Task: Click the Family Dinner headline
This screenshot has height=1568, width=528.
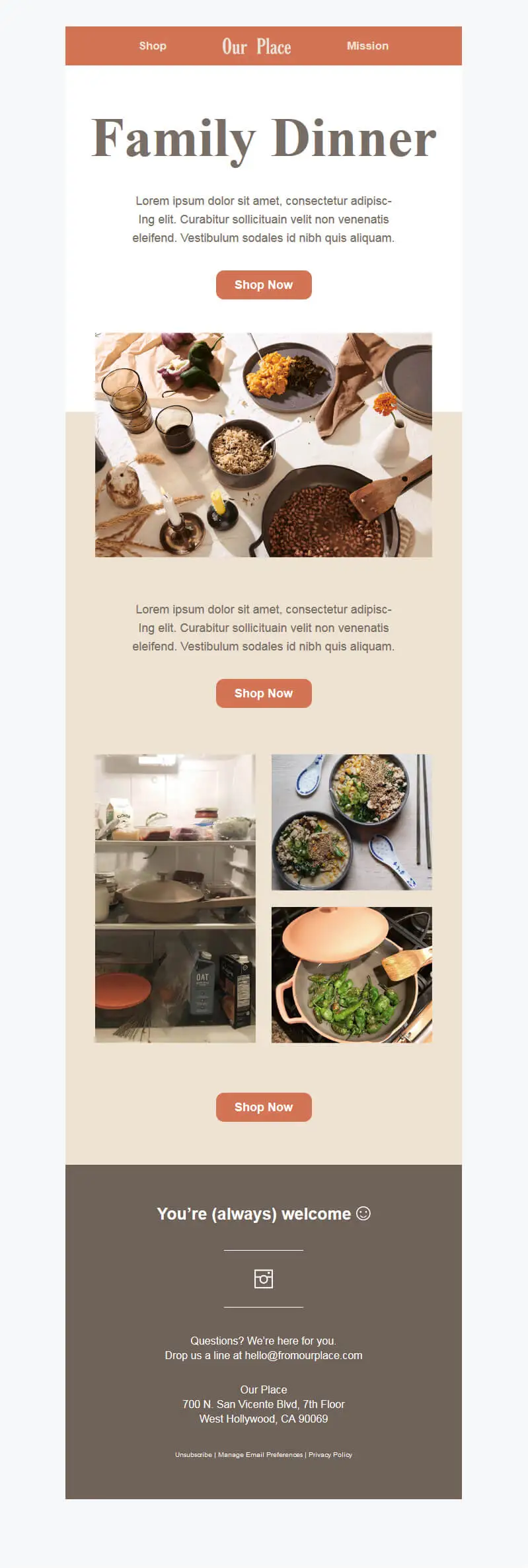Action: coord(264,139)
